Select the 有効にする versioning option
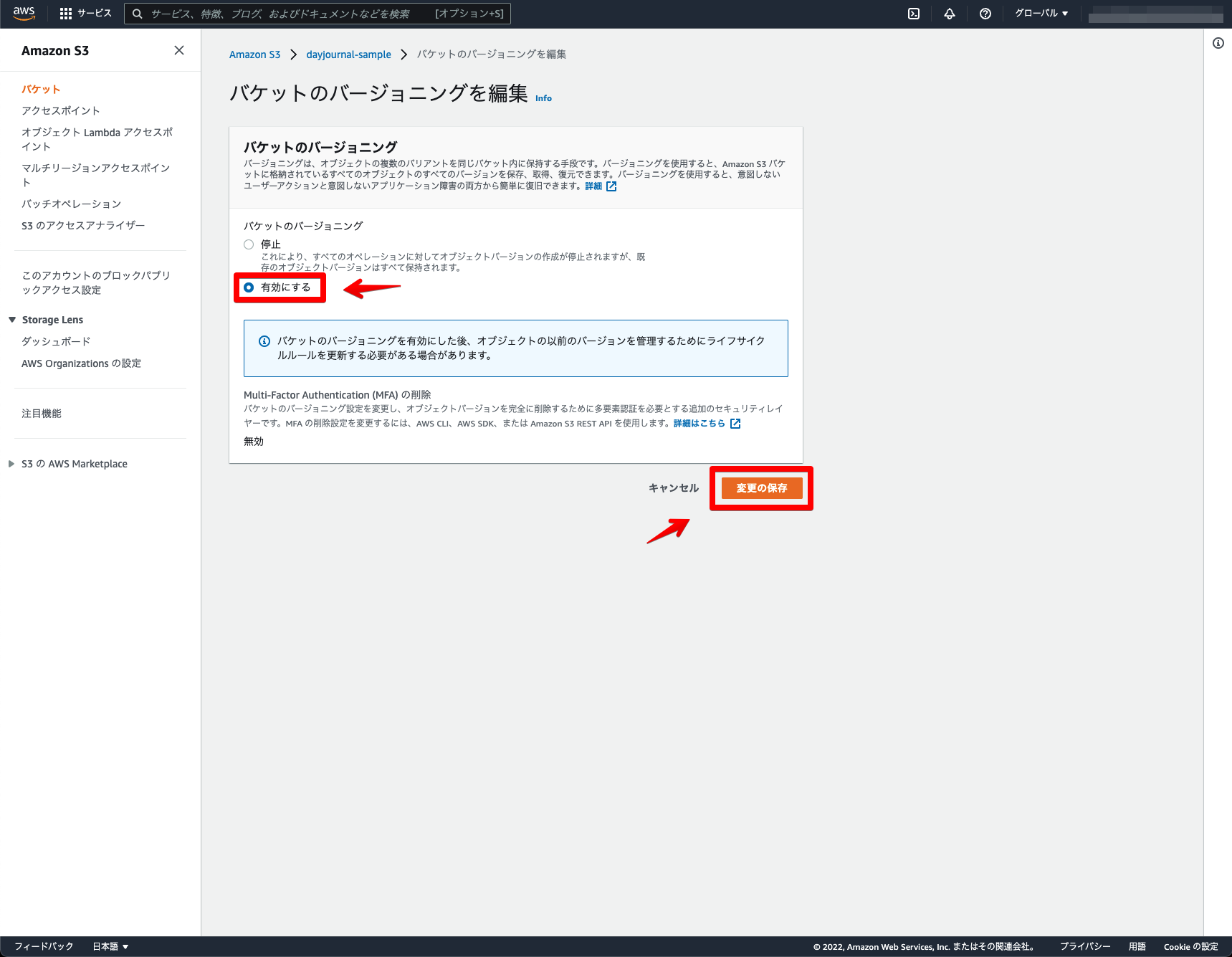This screenshot has width=1232, height=957. point(249,287)
